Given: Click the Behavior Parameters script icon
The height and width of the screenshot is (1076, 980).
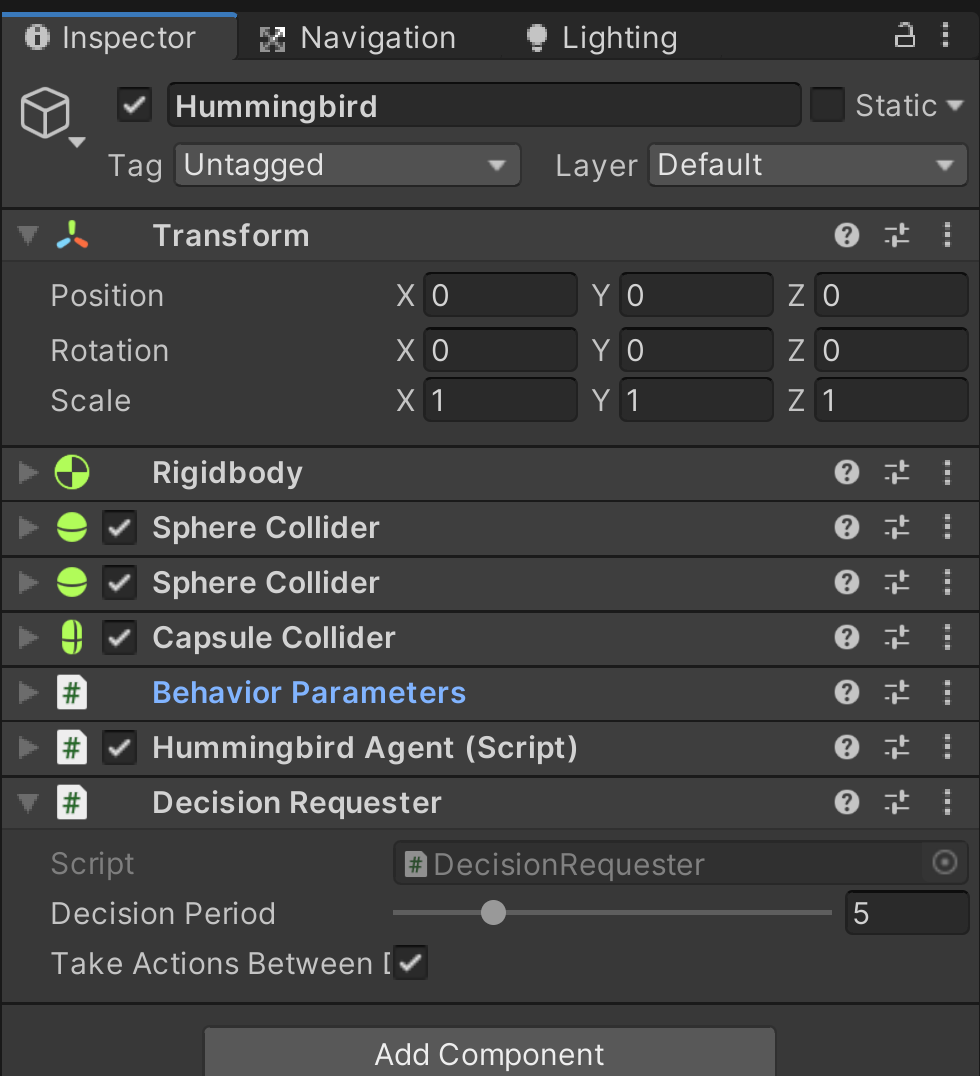Looking at the screenshot, I should point(71,692).
